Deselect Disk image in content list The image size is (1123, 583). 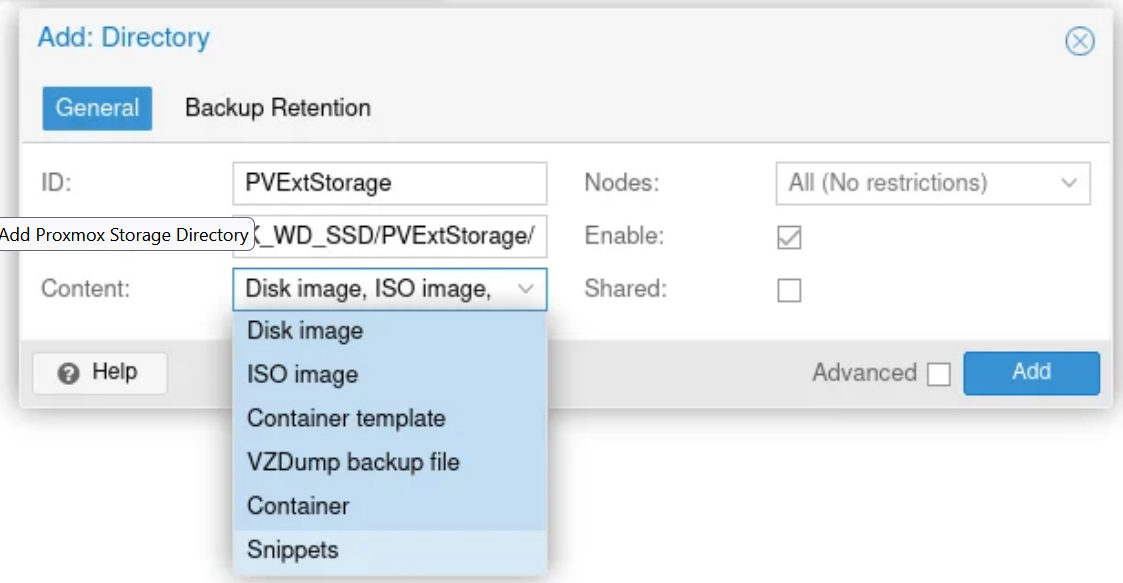(305, 331)
